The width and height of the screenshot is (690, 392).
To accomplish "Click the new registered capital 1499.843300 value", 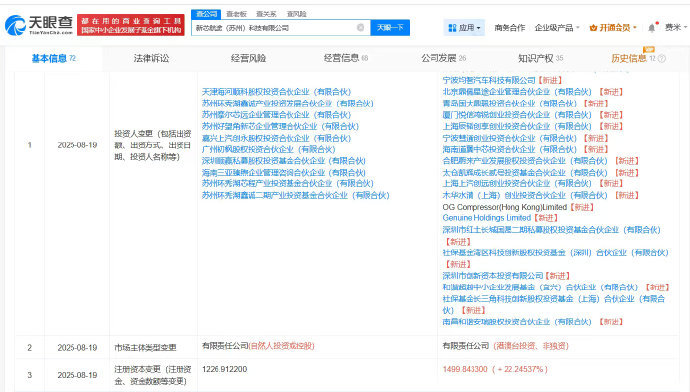I will pos(465,369).
